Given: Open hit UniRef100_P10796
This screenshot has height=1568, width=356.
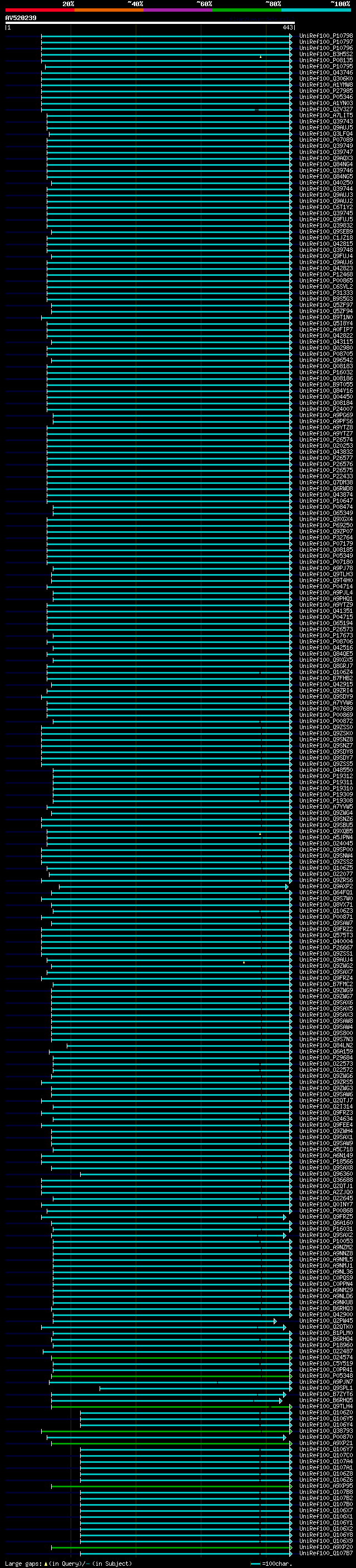Looking at the screenshot, I should click(326, 48).
